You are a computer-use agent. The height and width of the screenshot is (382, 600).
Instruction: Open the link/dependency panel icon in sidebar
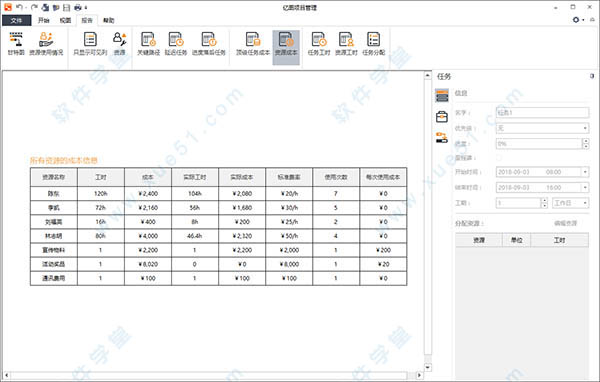[x=442, y=137]
